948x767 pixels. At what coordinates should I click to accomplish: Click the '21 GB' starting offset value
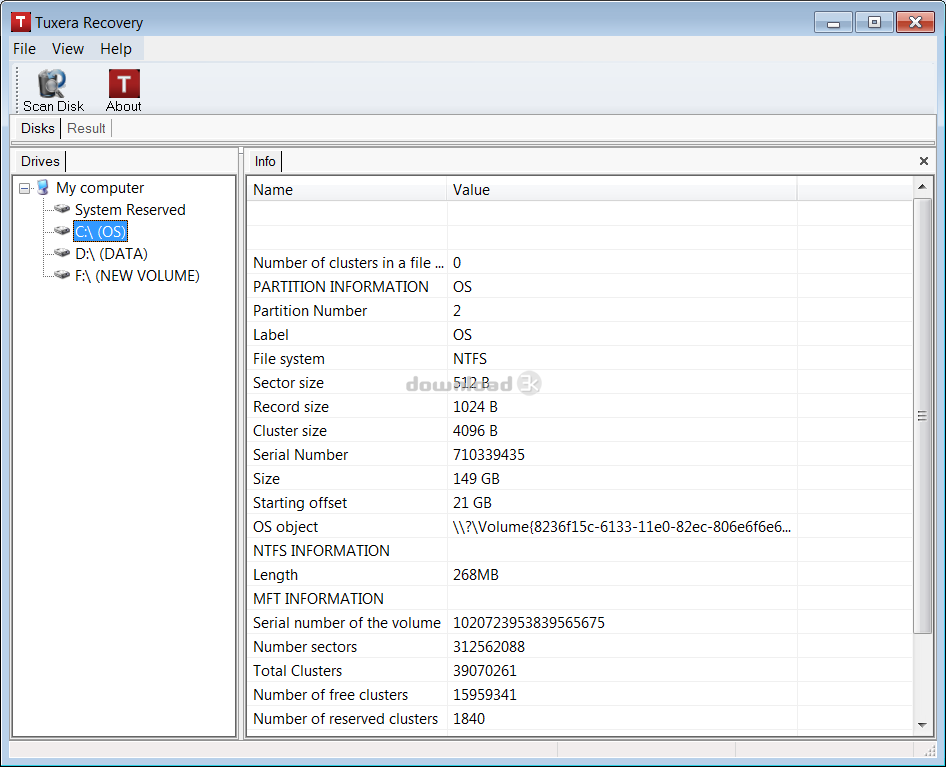tap(472, 503)
